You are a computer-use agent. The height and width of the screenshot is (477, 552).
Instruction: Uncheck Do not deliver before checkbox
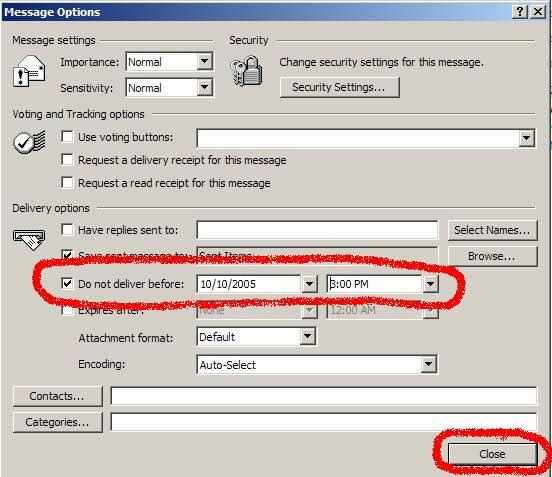pos(67,283)
